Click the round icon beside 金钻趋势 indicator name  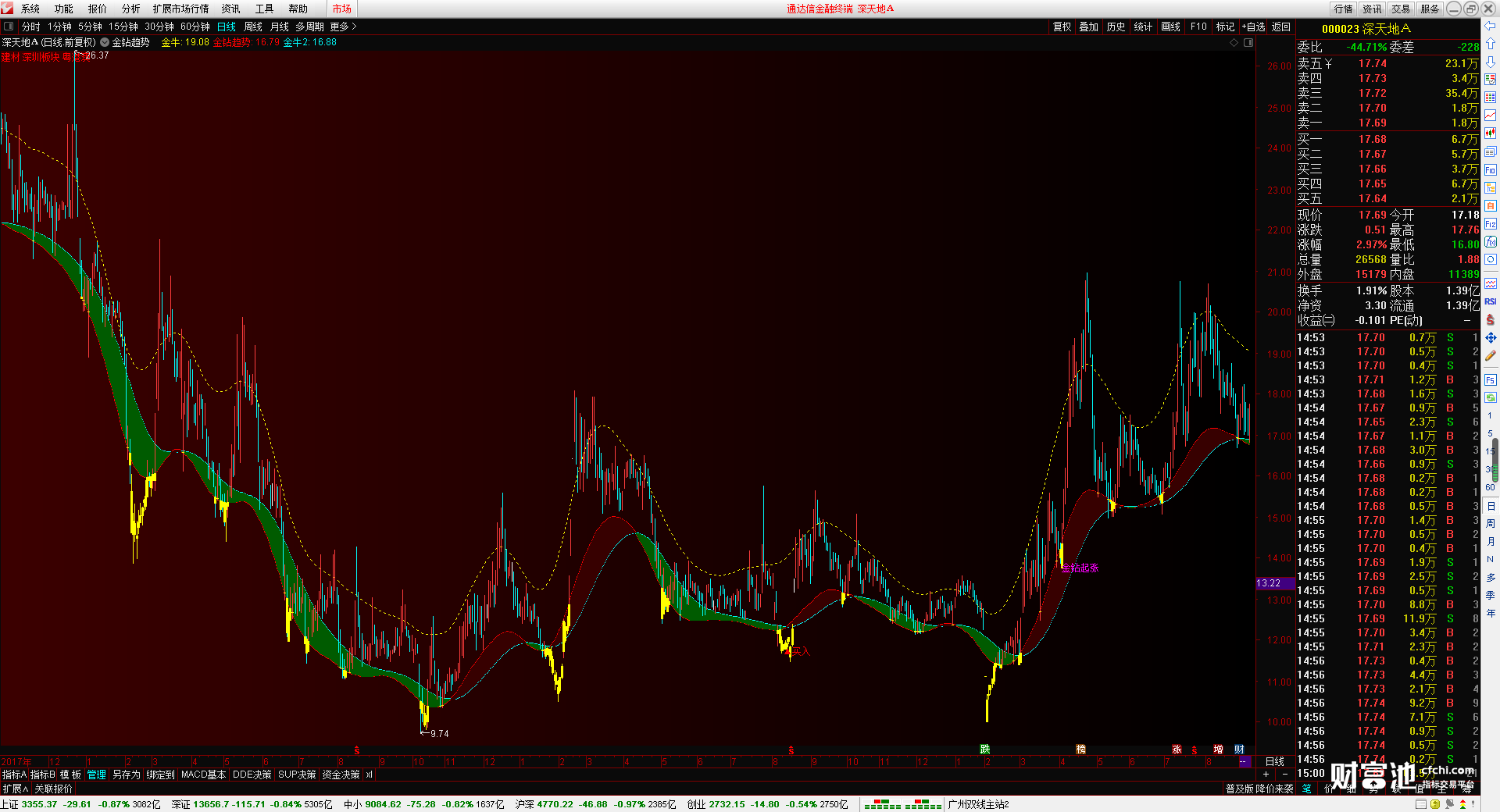tap(105, 42)
